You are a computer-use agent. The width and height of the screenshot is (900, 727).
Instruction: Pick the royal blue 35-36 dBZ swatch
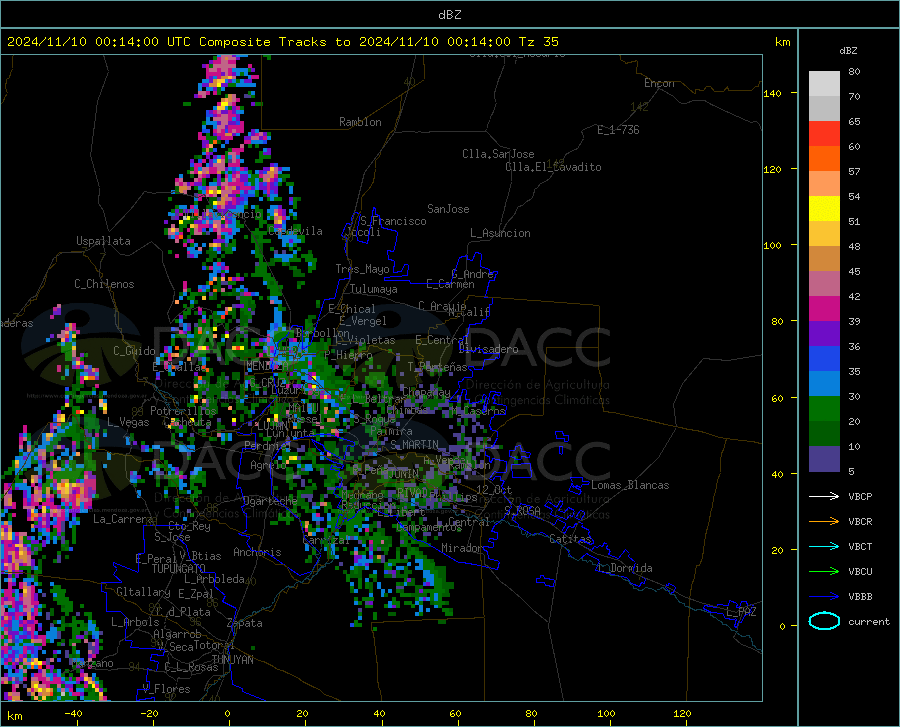tap(824, 359)
